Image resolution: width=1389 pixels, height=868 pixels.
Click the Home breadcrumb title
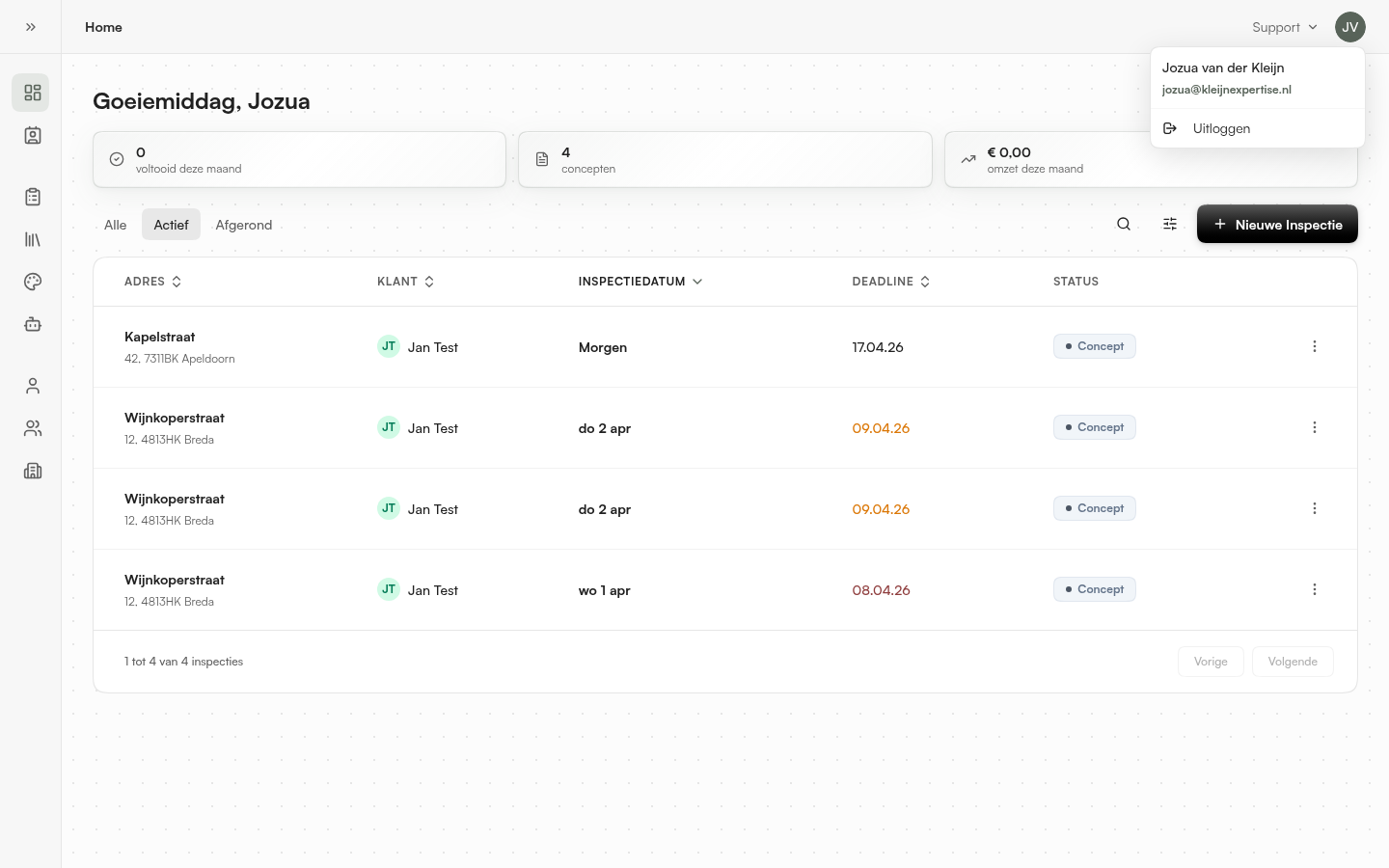point(103,27)
